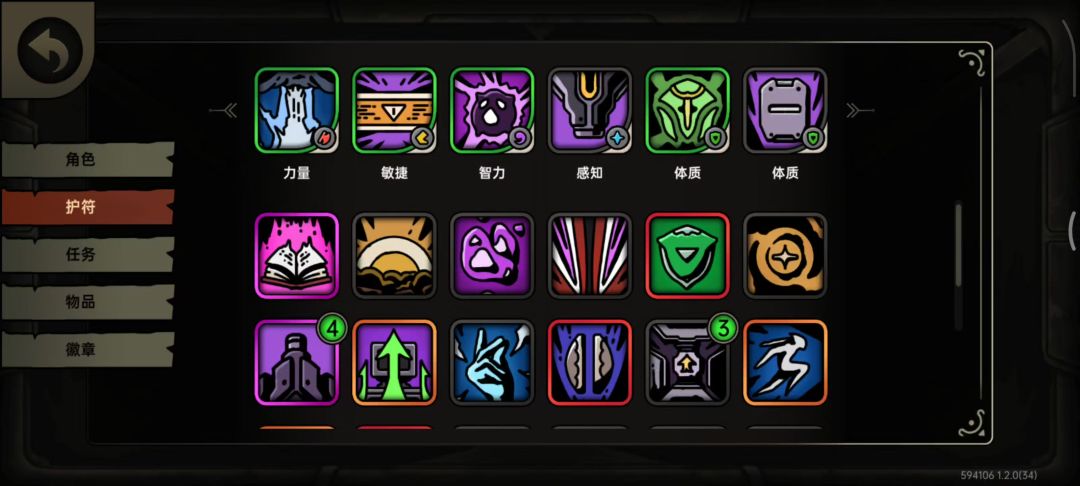1080x486 pixels.
Task: Choose the blue snapping hand talisman
Action: click(492, 362)
